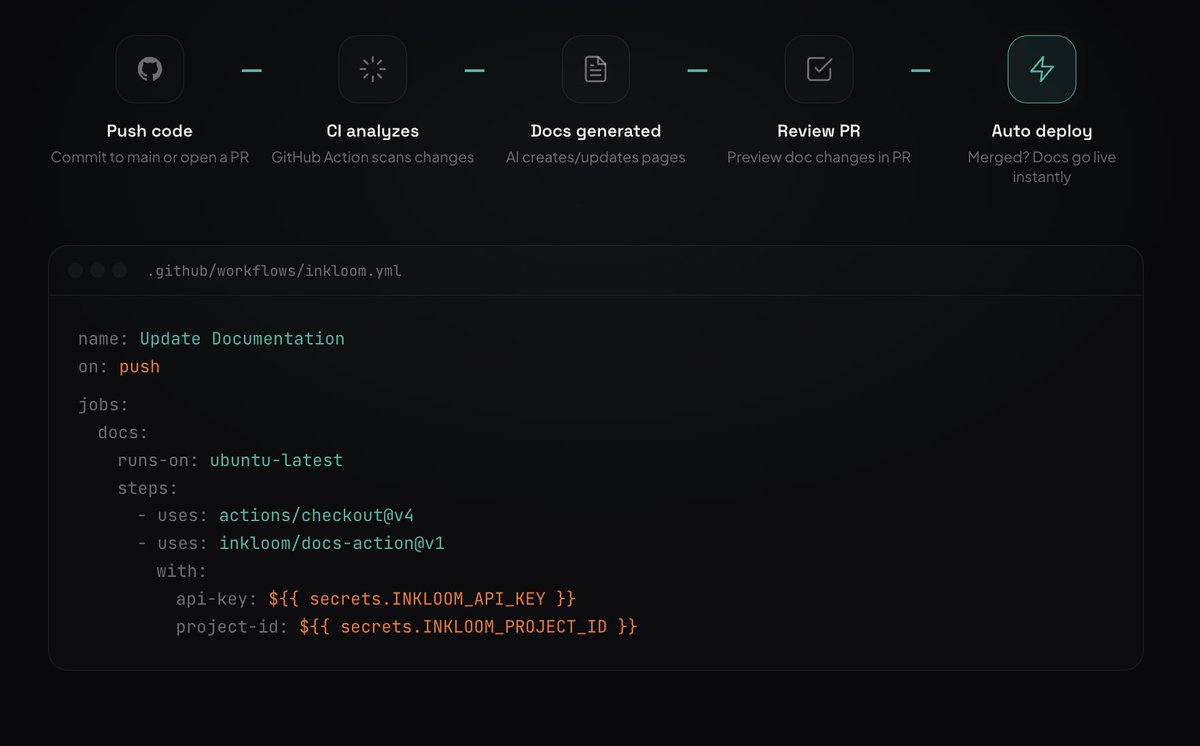The width and height of the screenshot is (1200, 746).
Task: Click "Merged? Docs go live instantly" description
Action: 1042,167
